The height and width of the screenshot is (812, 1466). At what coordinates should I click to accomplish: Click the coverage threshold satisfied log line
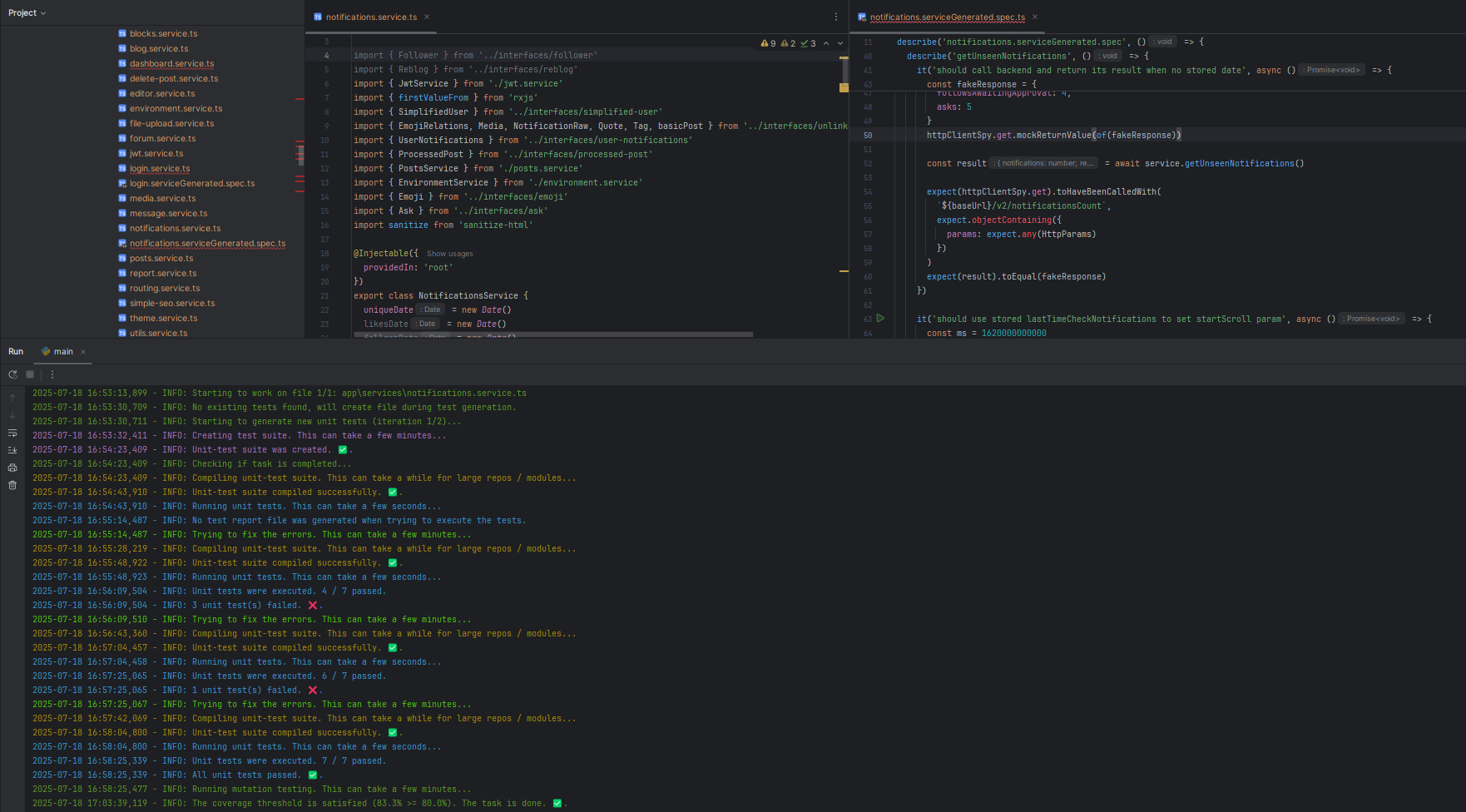pyautogui.click(x=300, y=803)
